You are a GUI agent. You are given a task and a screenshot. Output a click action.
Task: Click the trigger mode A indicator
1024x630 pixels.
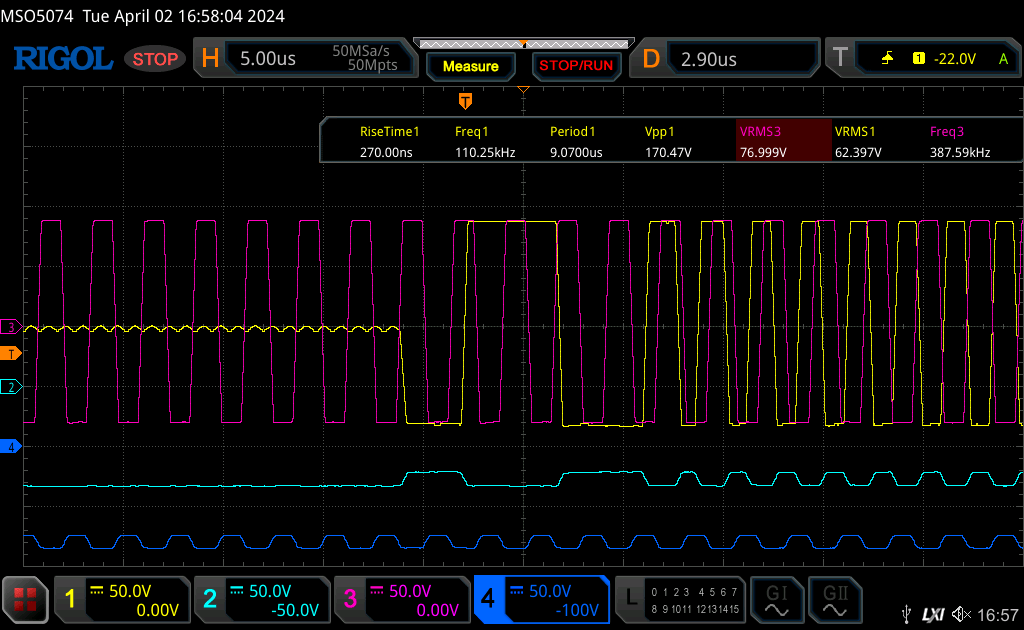click(1003, 59)
